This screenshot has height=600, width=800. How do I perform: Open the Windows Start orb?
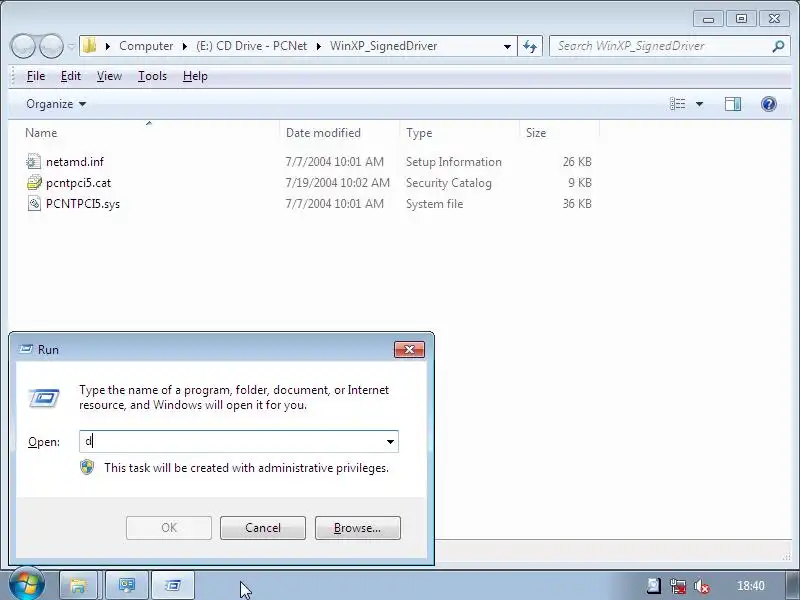27,584
